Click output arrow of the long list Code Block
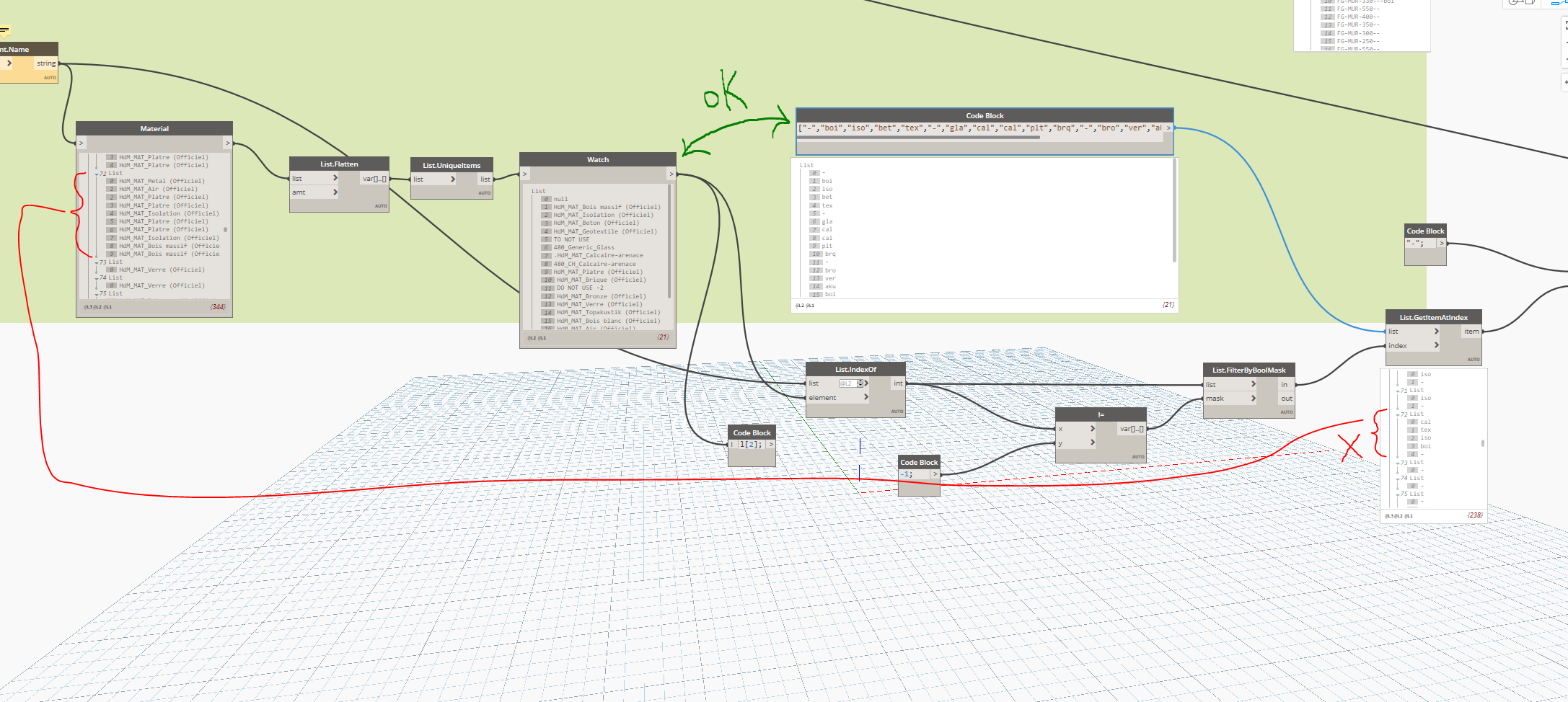Image resolution: width=1568 pixels, height=702 pixels. coord(1168,128)
